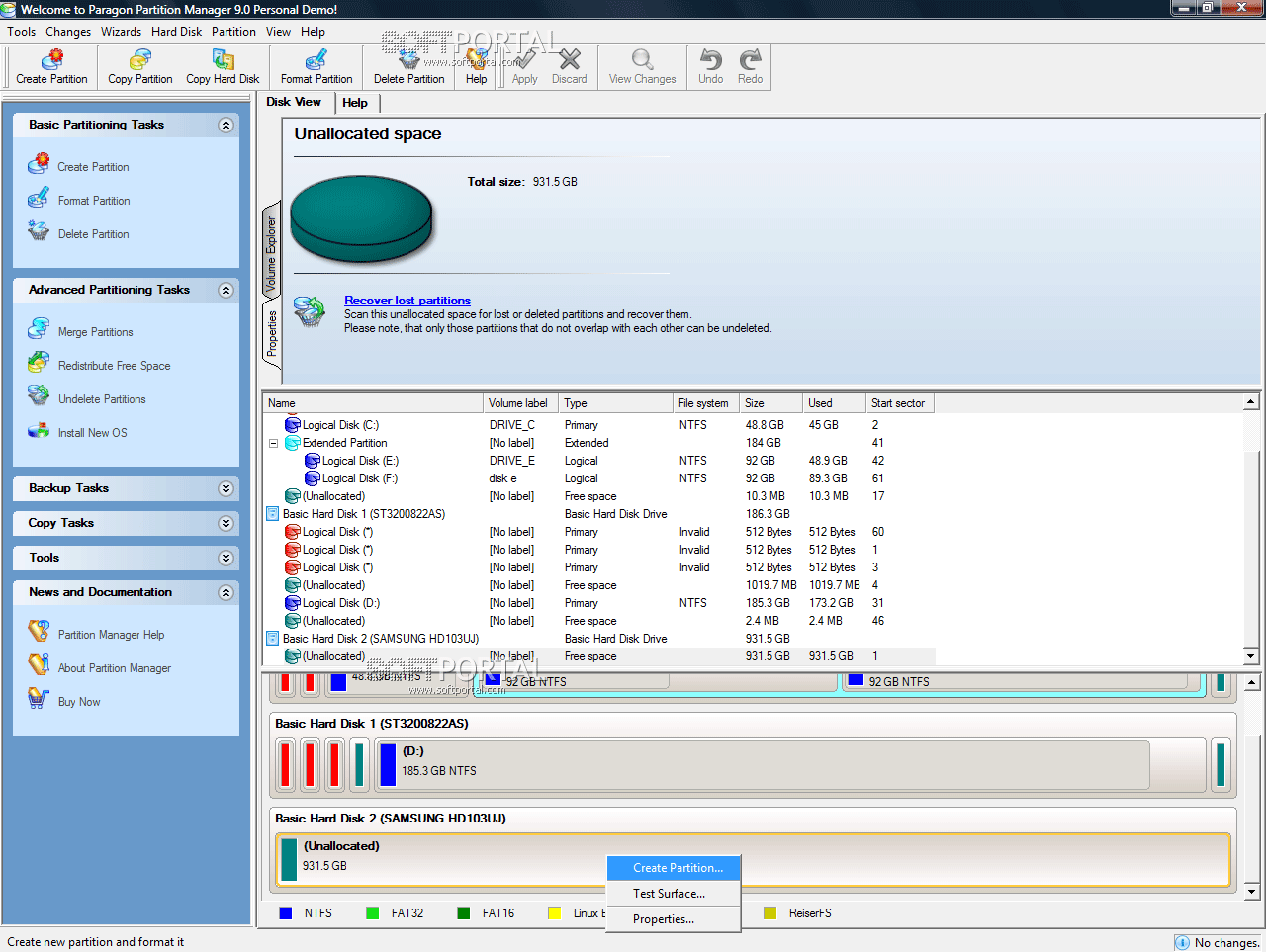The image size is (1266, 952).
Task: Choose Properties... in the context menu
Action: click(x=674, y=919)
